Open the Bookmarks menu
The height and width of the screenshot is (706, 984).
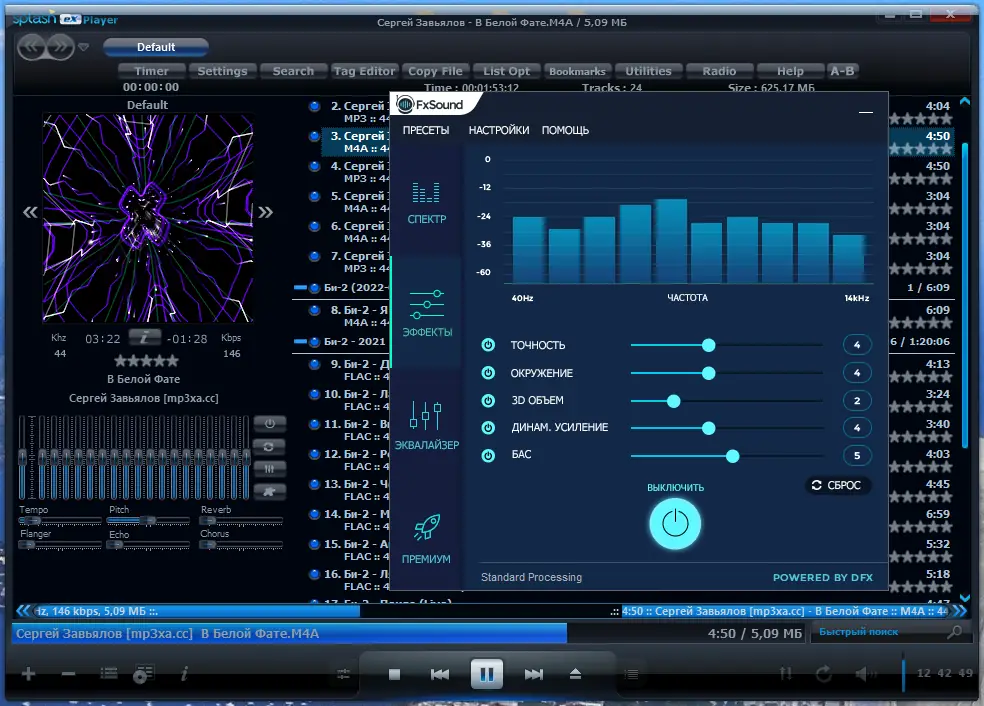point(577,71)
